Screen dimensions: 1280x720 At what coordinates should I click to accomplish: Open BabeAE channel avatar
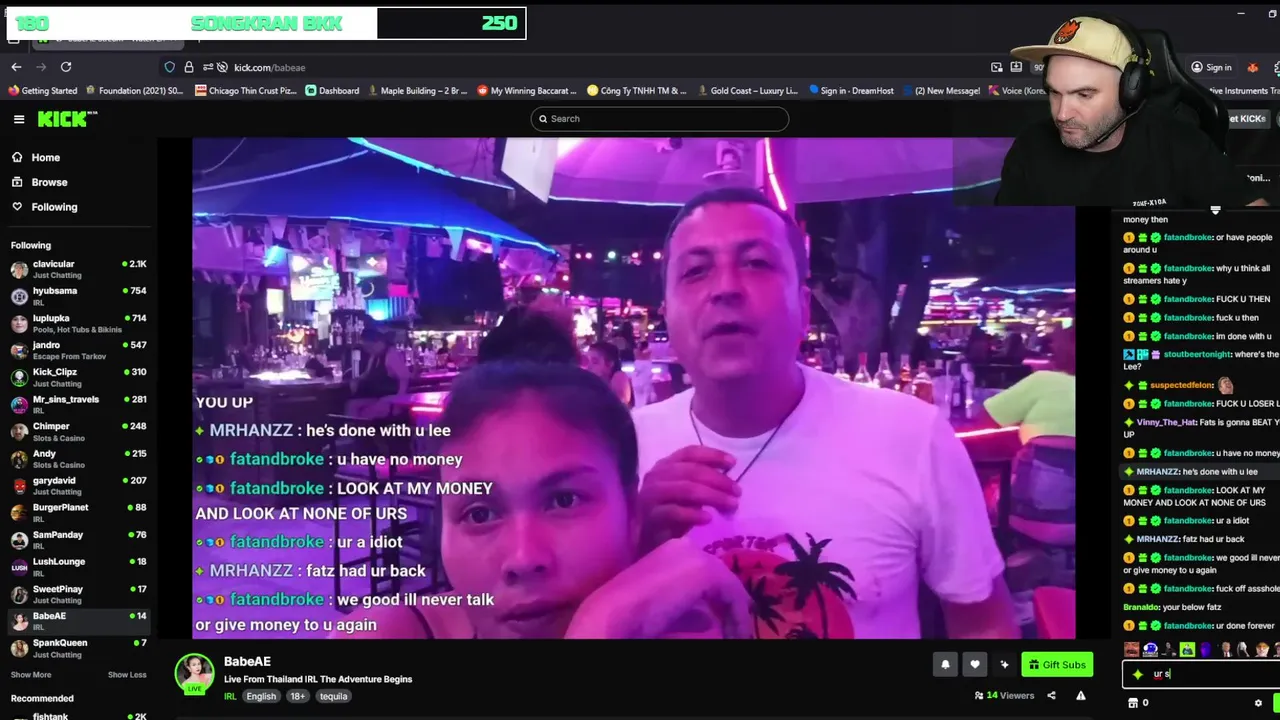coord(194,674)
